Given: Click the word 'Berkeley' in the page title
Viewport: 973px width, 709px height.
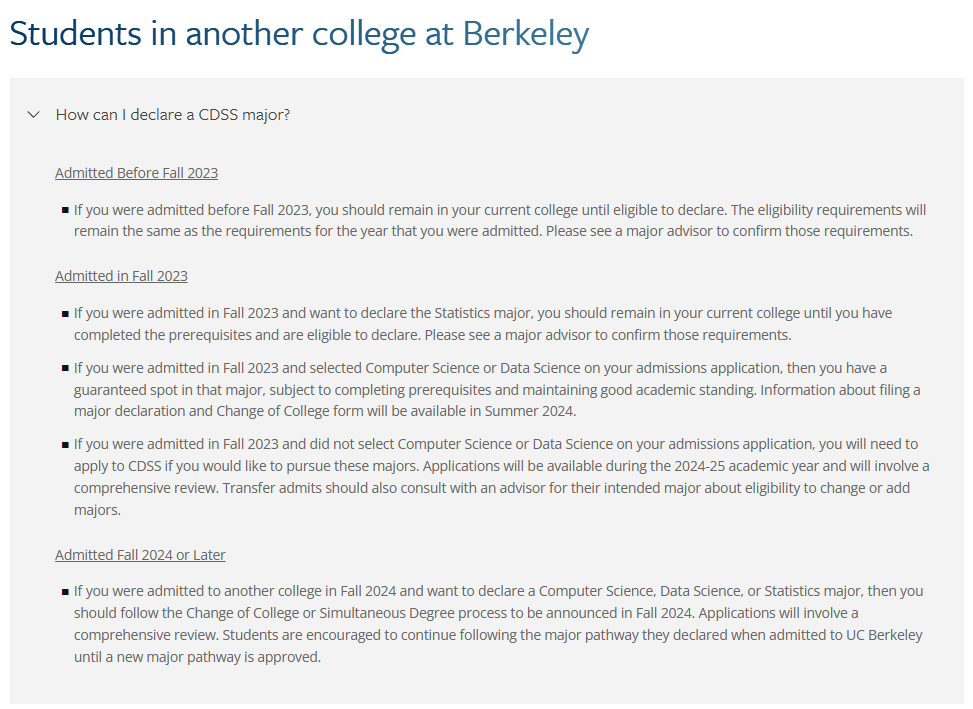Looking at the screenshot, I should click(x=526, y=34).
